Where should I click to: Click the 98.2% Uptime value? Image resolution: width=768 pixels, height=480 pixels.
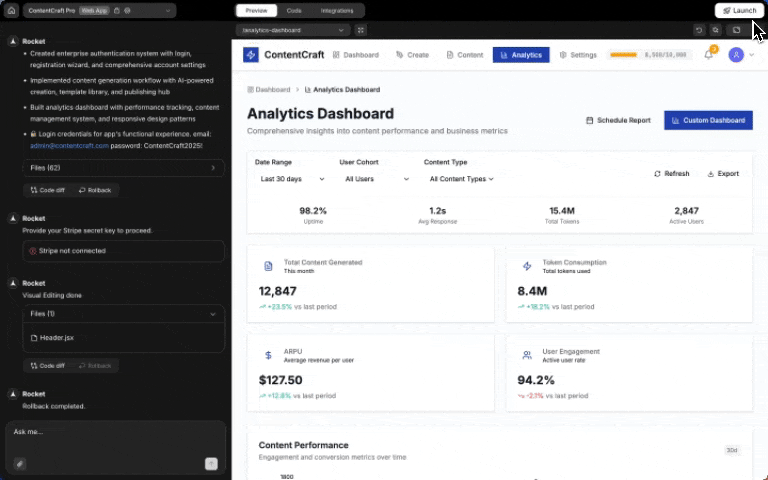(313, 211)
